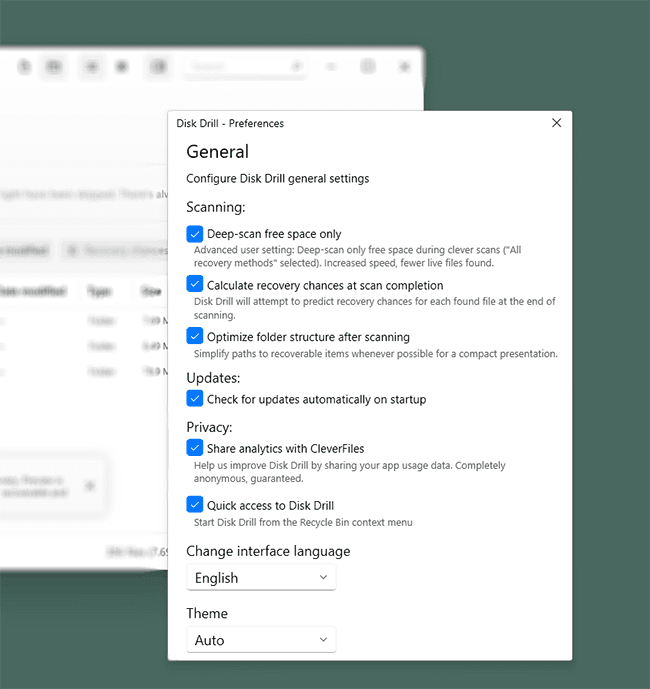
Task: Click the 'Updates:' section label
Action: coord(213,378)
